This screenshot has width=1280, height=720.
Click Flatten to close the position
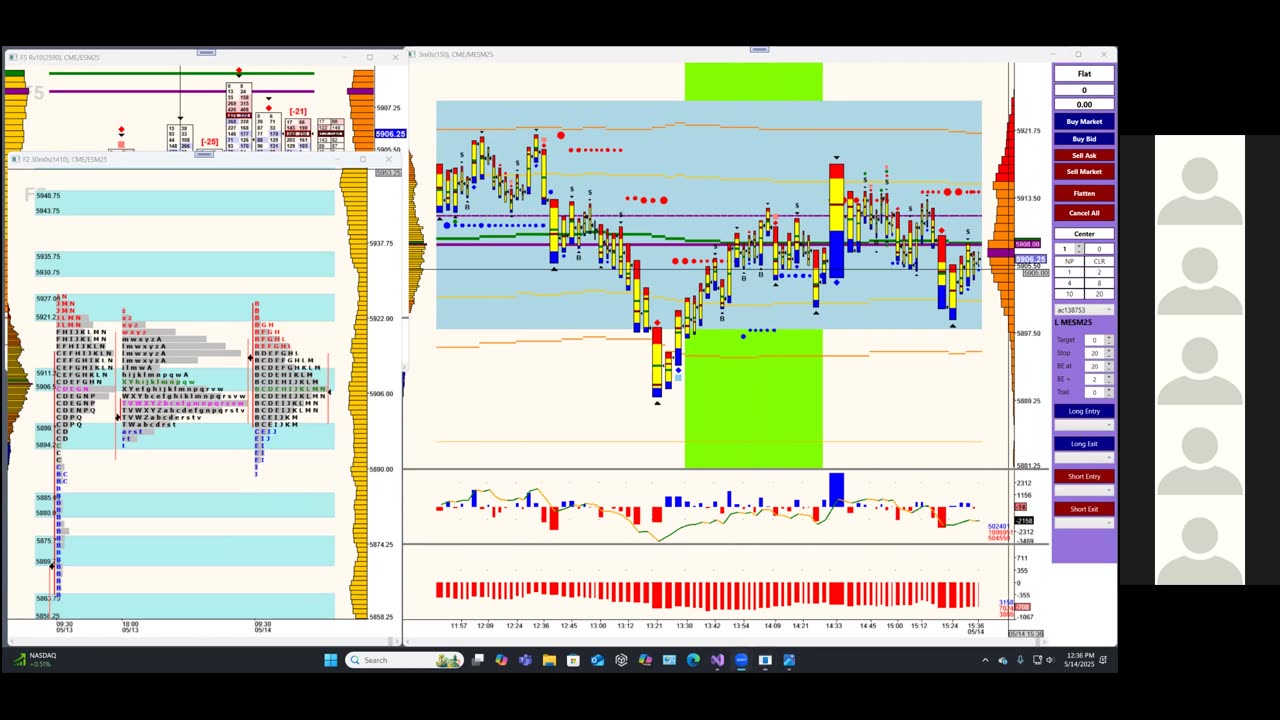pyautogui.click(x=1084, y=193)
